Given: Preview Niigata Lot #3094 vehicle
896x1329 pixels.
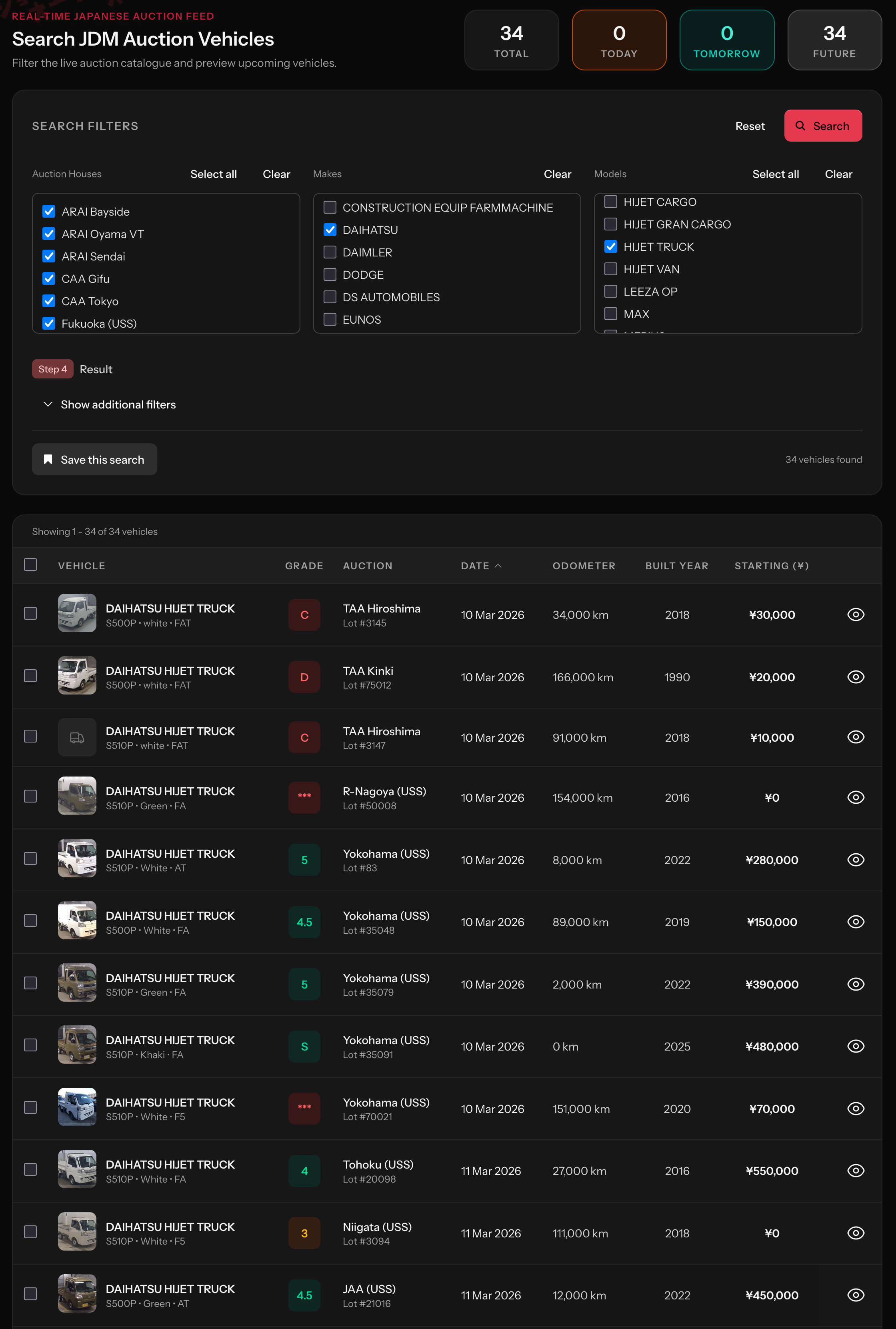Looking at the screenshot, I should [856, 1233].
